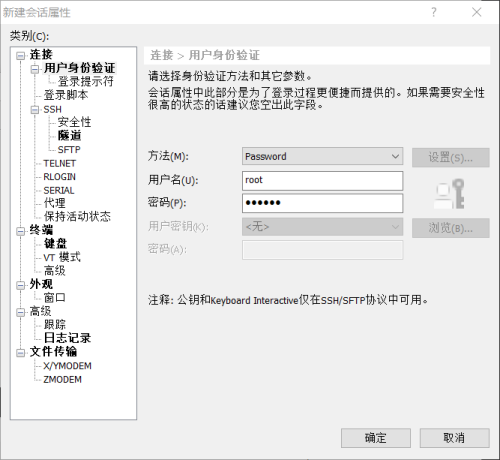The width and height of the screenshot is (500, 460).
Task: Select 日志记录 tree item
Action: coord(67,338)
